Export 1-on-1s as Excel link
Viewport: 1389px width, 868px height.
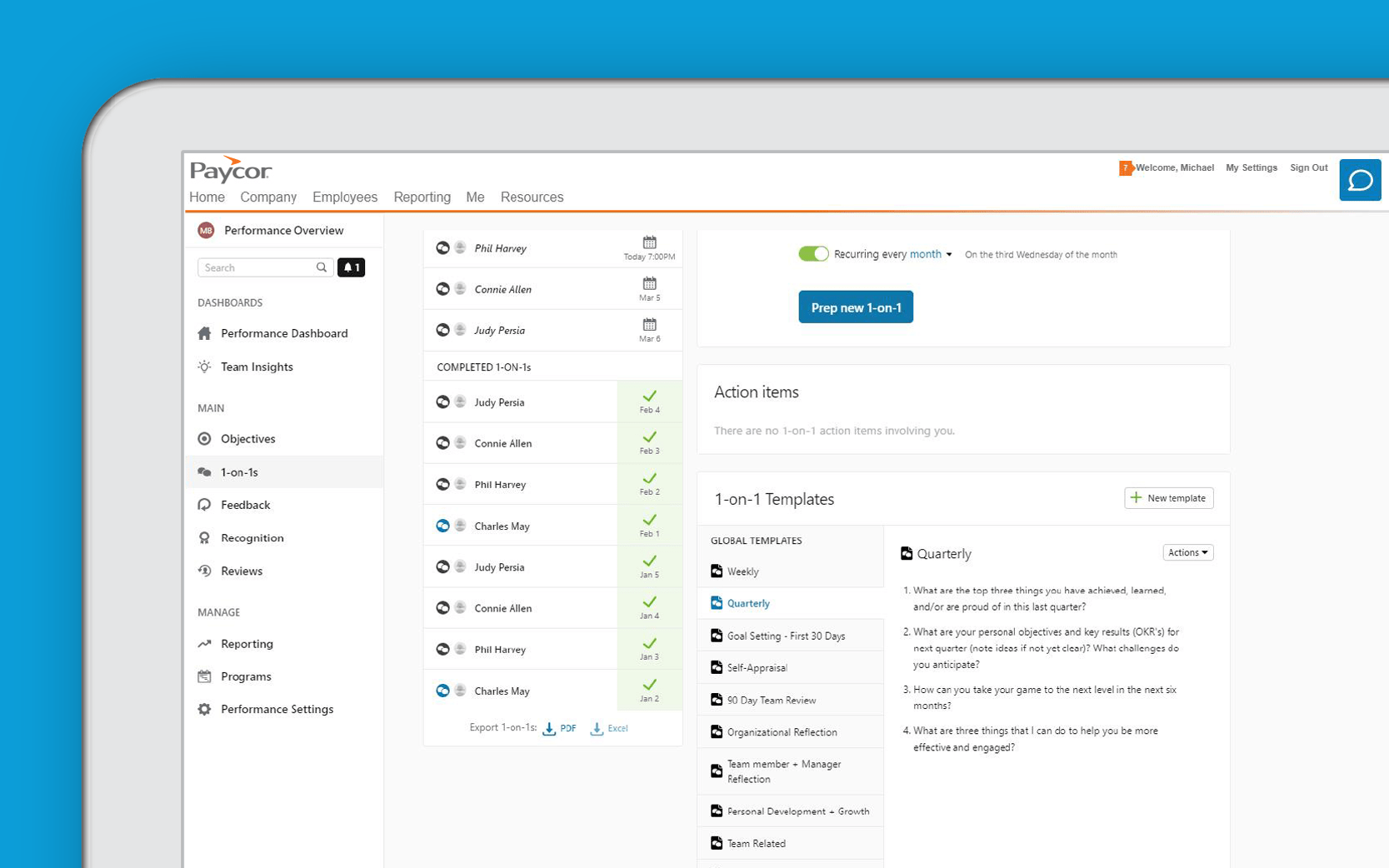point(609,729)
